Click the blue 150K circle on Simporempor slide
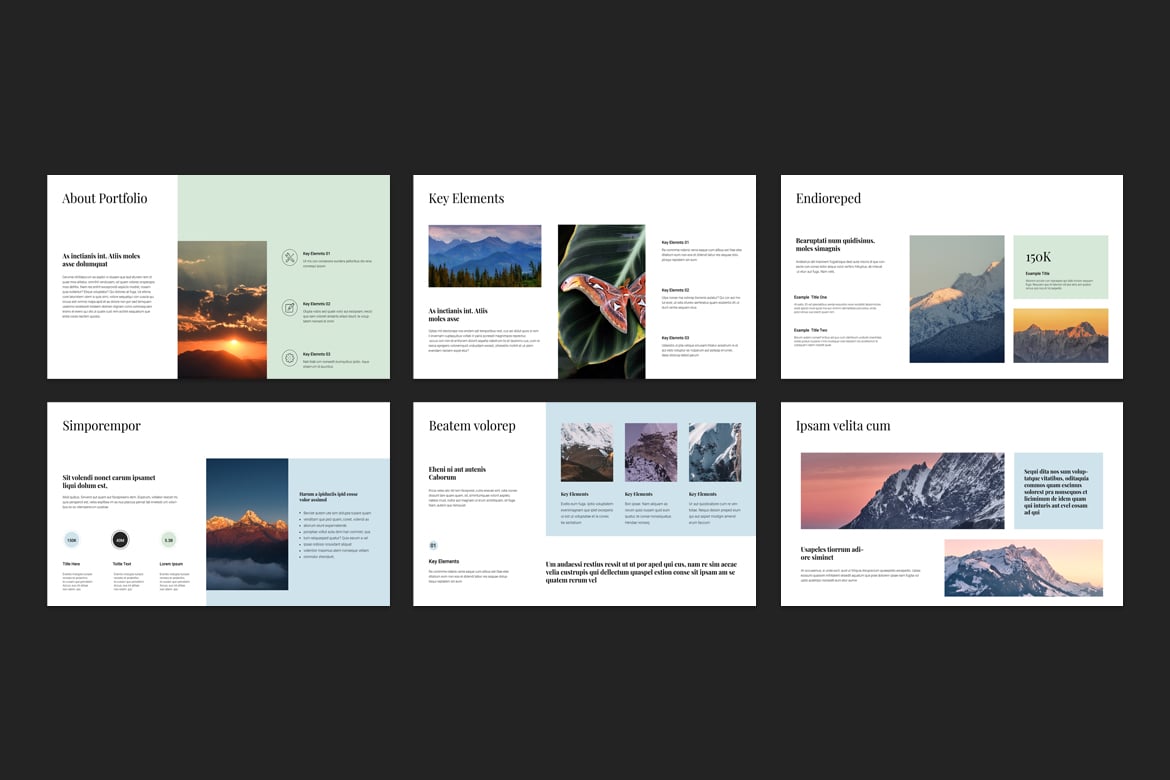This screenshot has height=780, width=1170. pos(72,540)
